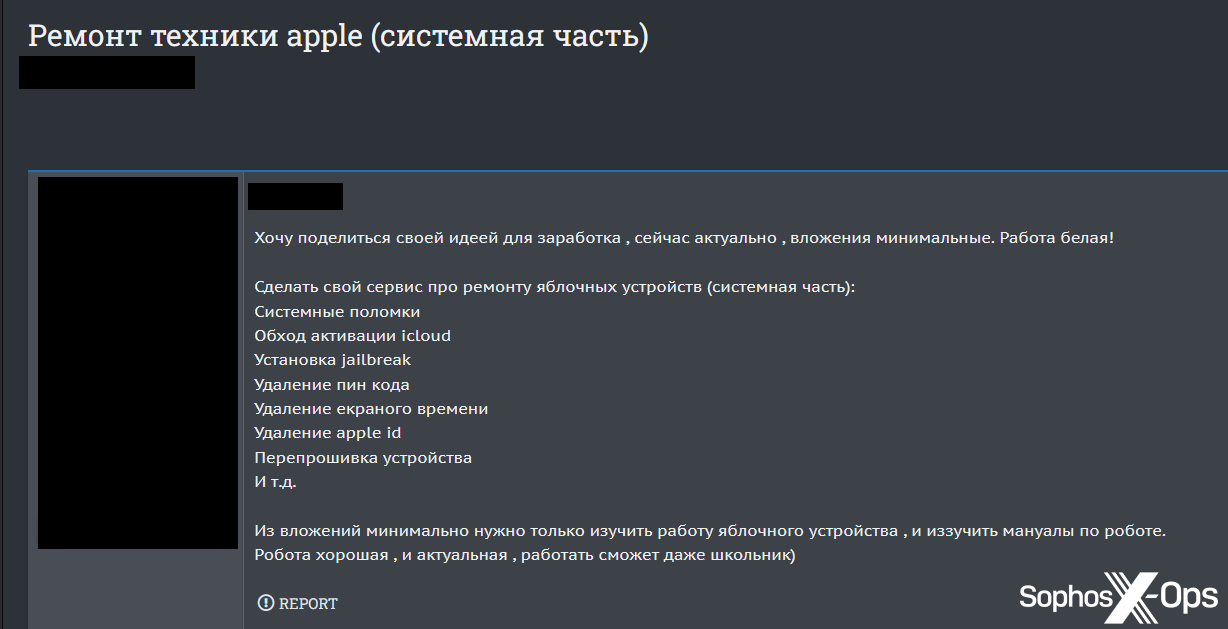Click the 'Удаление екраного времени' line
This screenshot has width=1228, height=629.
tap(371, 409)
